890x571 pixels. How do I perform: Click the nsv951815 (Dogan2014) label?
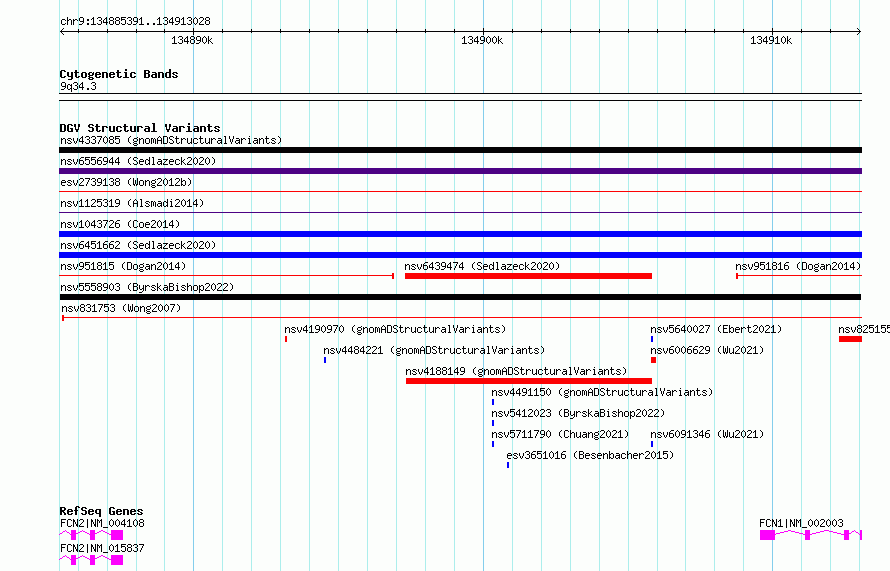click(123, 266)
